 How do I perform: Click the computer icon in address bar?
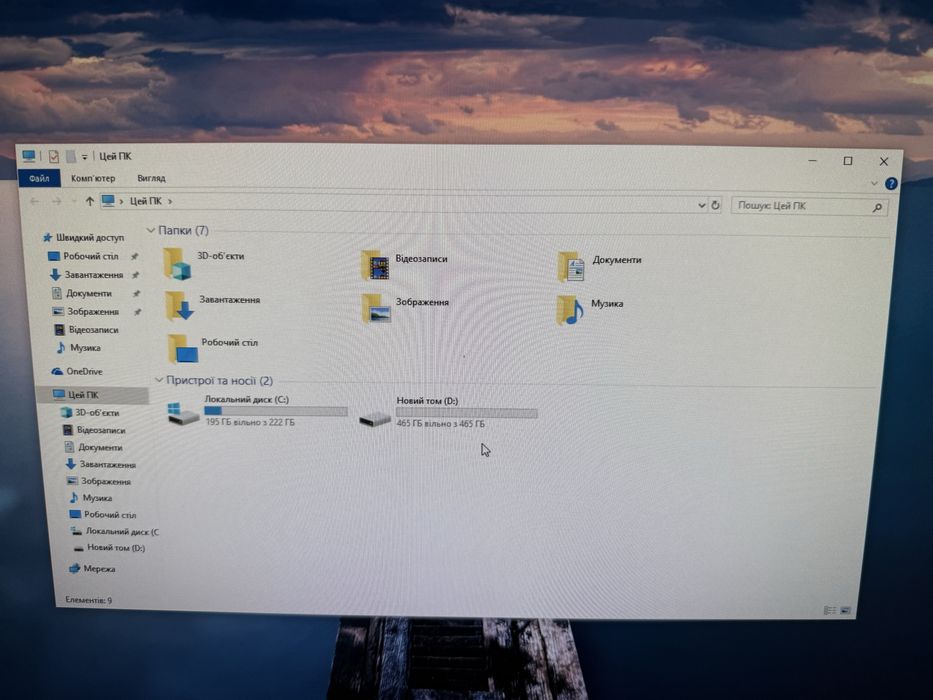coord(108,201)
